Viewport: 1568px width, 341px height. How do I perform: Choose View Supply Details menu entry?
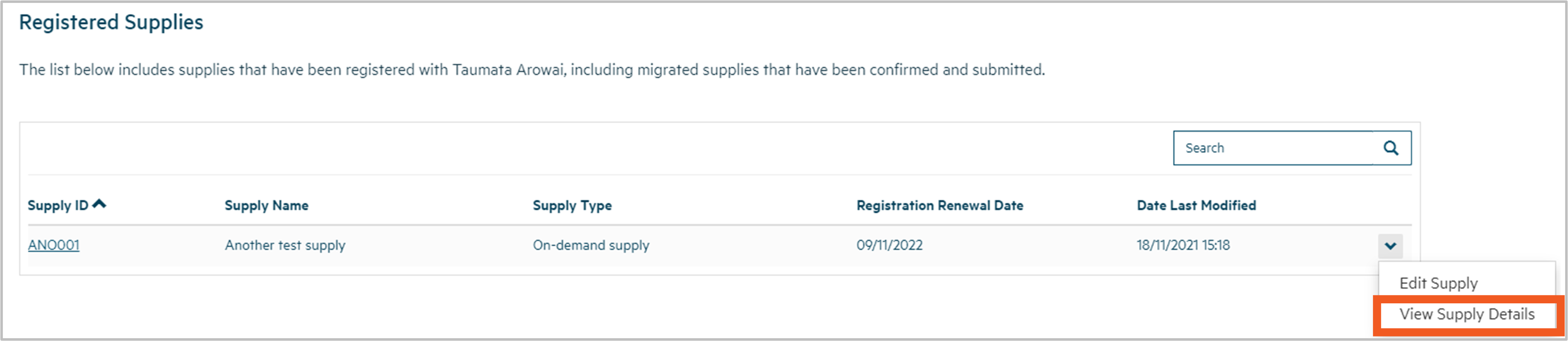(1466, 314)
